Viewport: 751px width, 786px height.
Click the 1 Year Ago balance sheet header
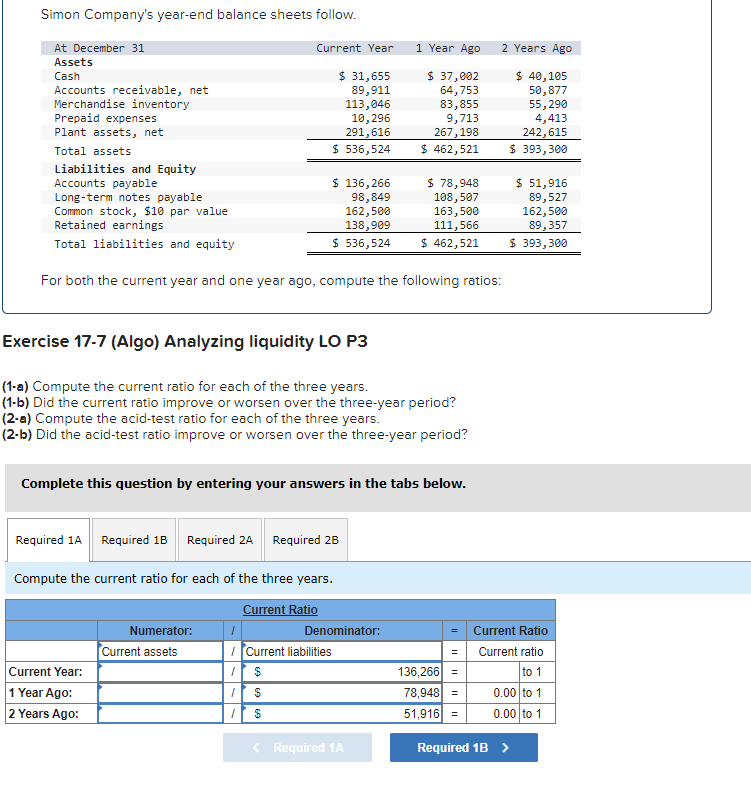[x=448, y=48]
